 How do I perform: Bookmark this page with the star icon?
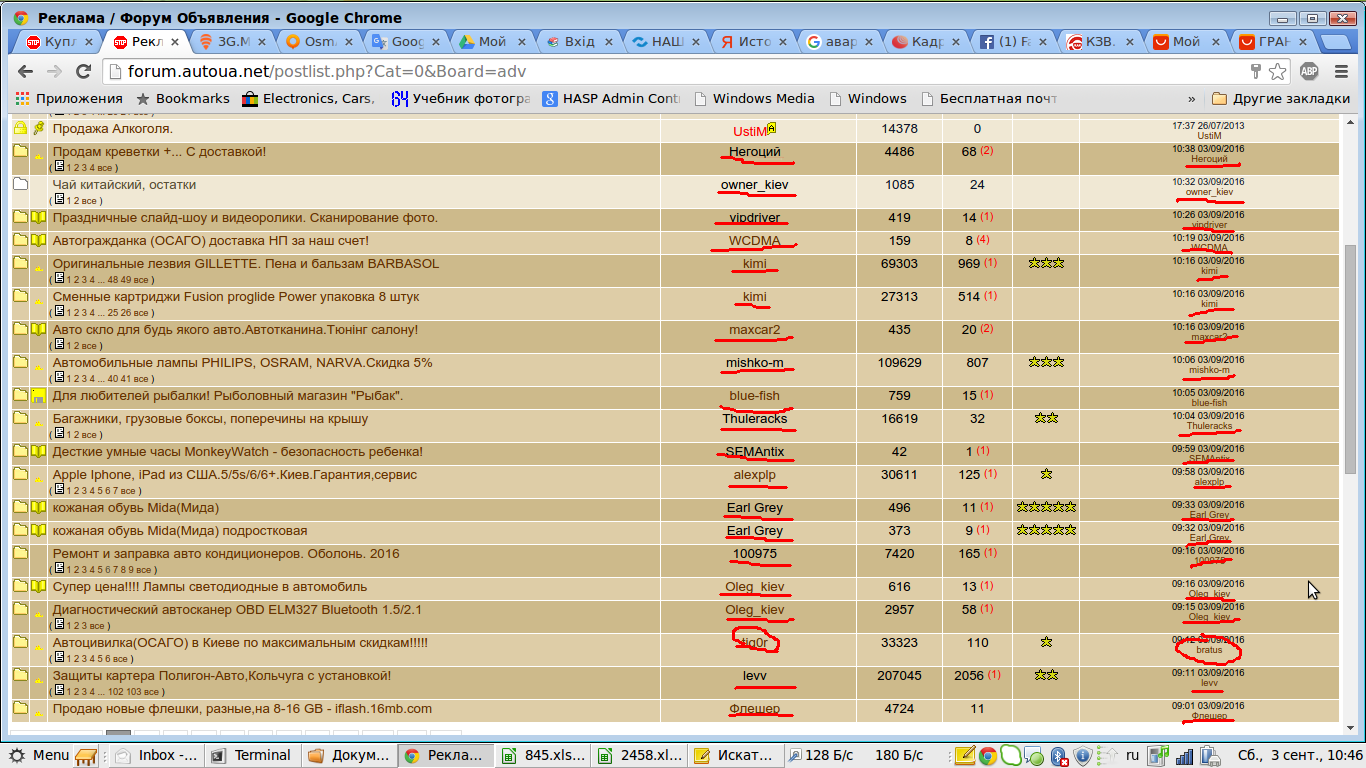coord(1277,71)
